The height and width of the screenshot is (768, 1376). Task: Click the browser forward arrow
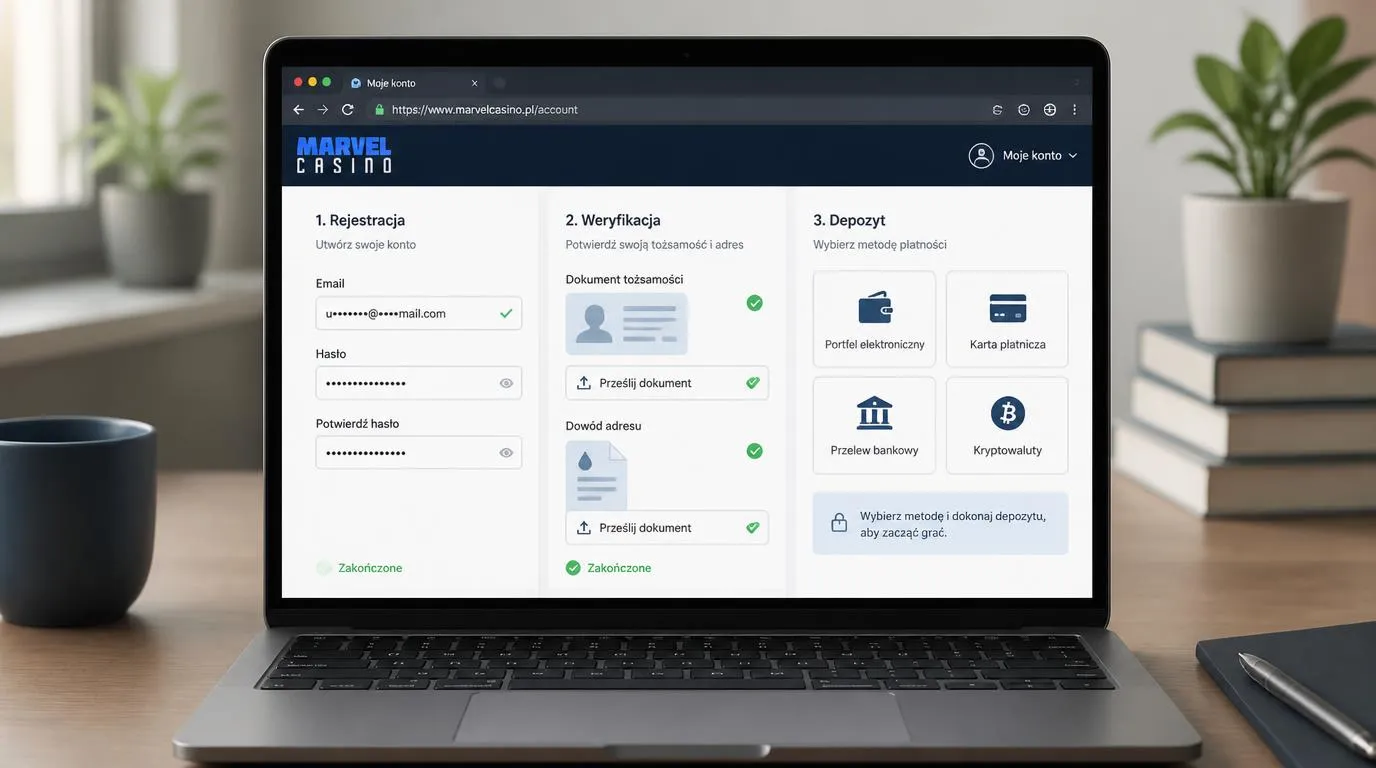coord(322,110)
